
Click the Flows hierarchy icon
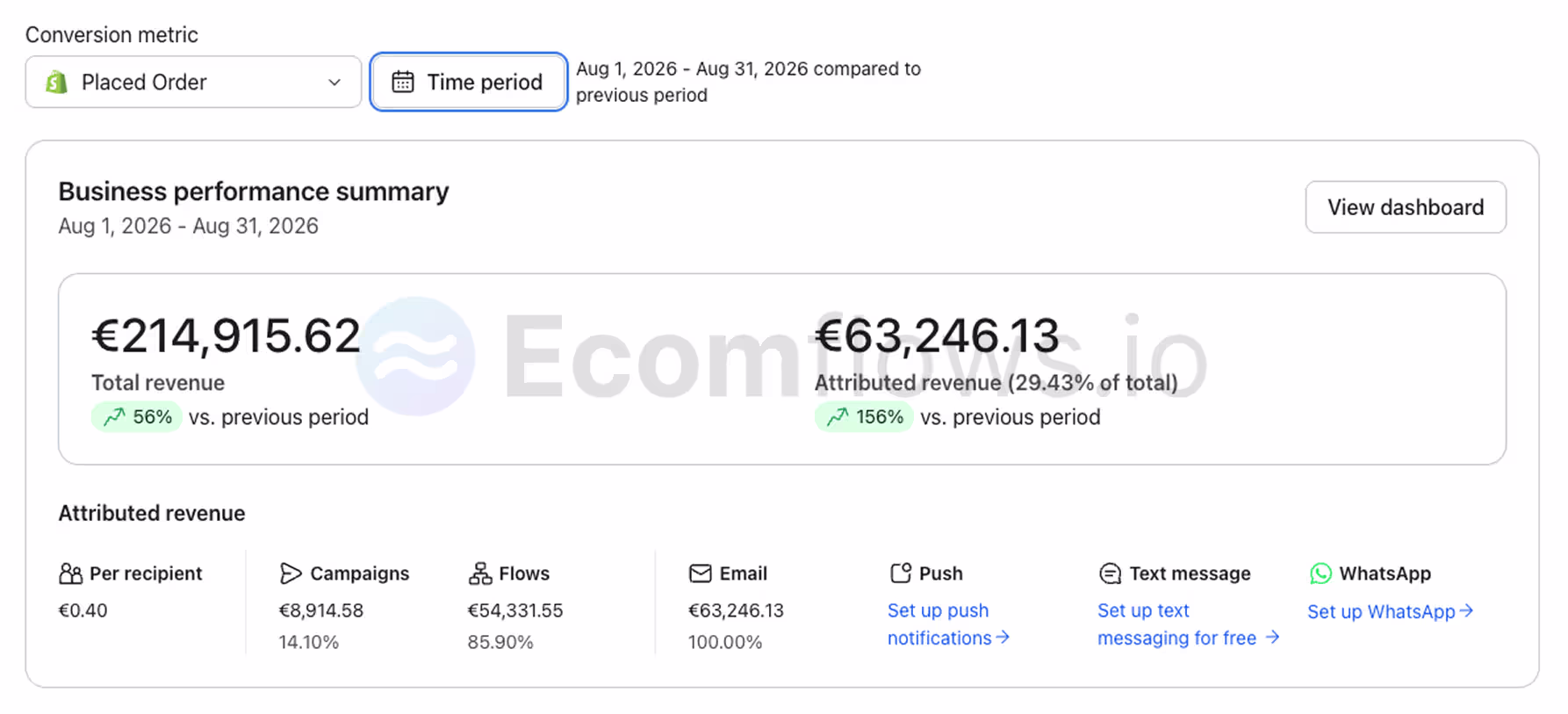click(480, 573)
